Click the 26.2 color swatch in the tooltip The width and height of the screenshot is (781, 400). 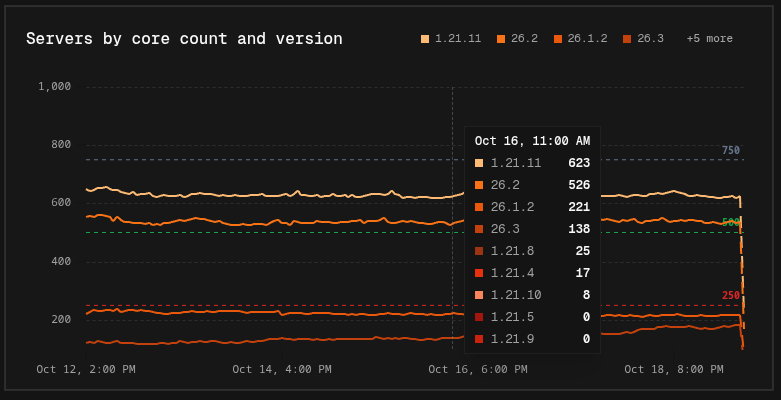pyautogui.click(x=479, y=185)
